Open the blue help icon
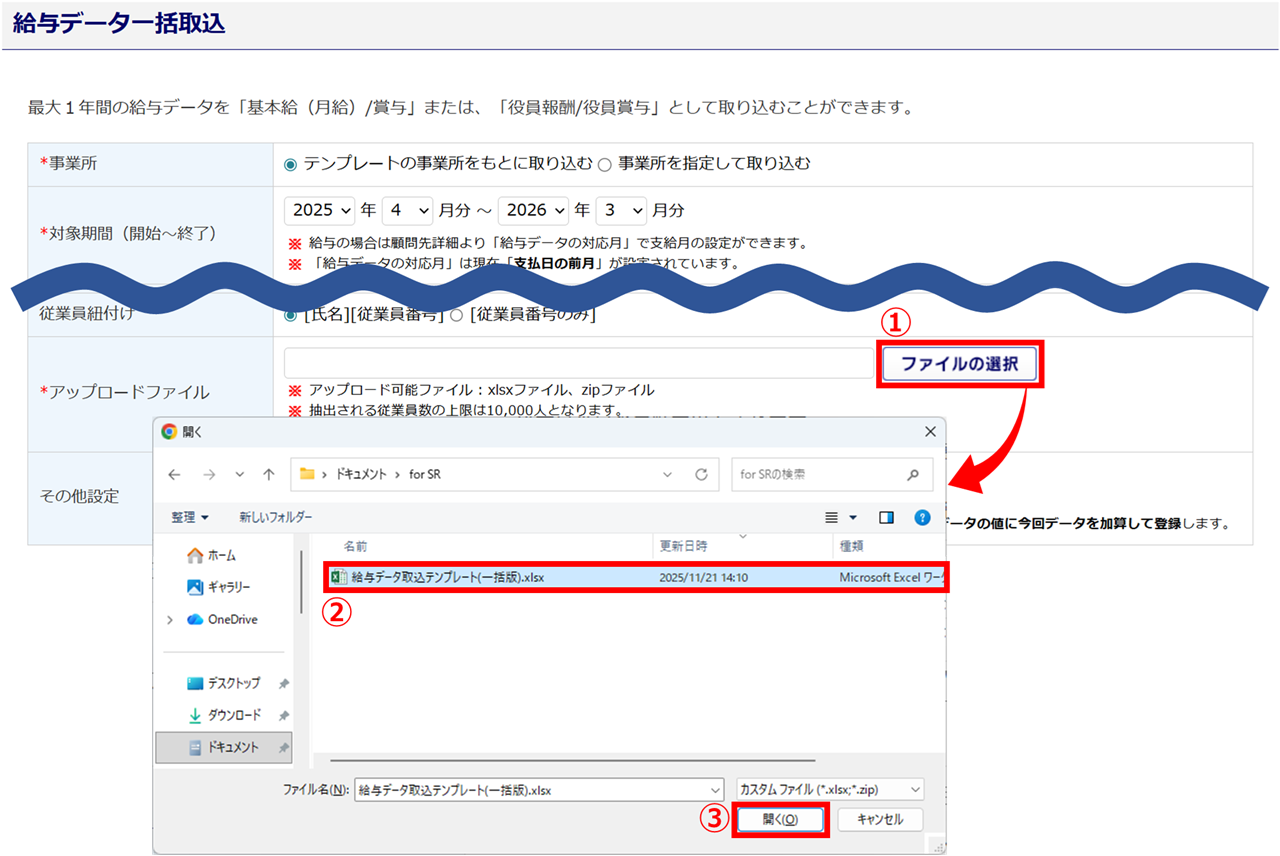The image size is (1280, 856). click(922, 517)
